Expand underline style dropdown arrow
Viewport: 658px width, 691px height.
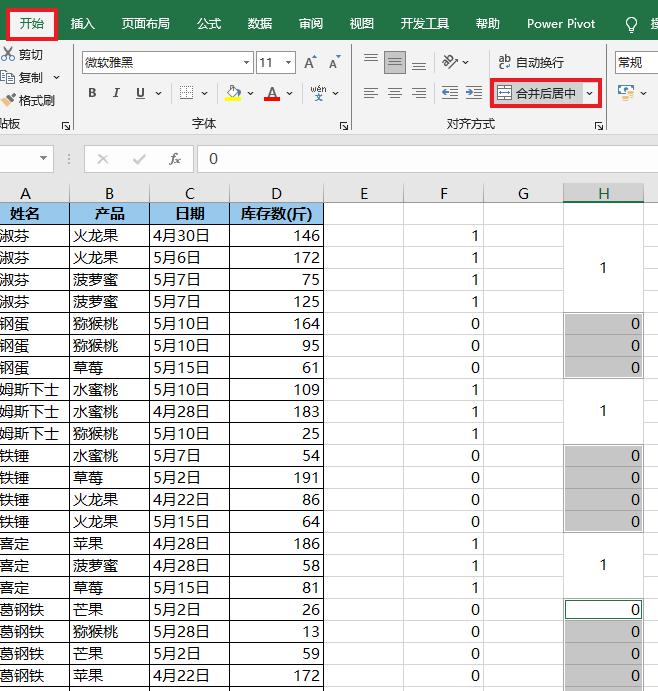(x=158, y=93)
